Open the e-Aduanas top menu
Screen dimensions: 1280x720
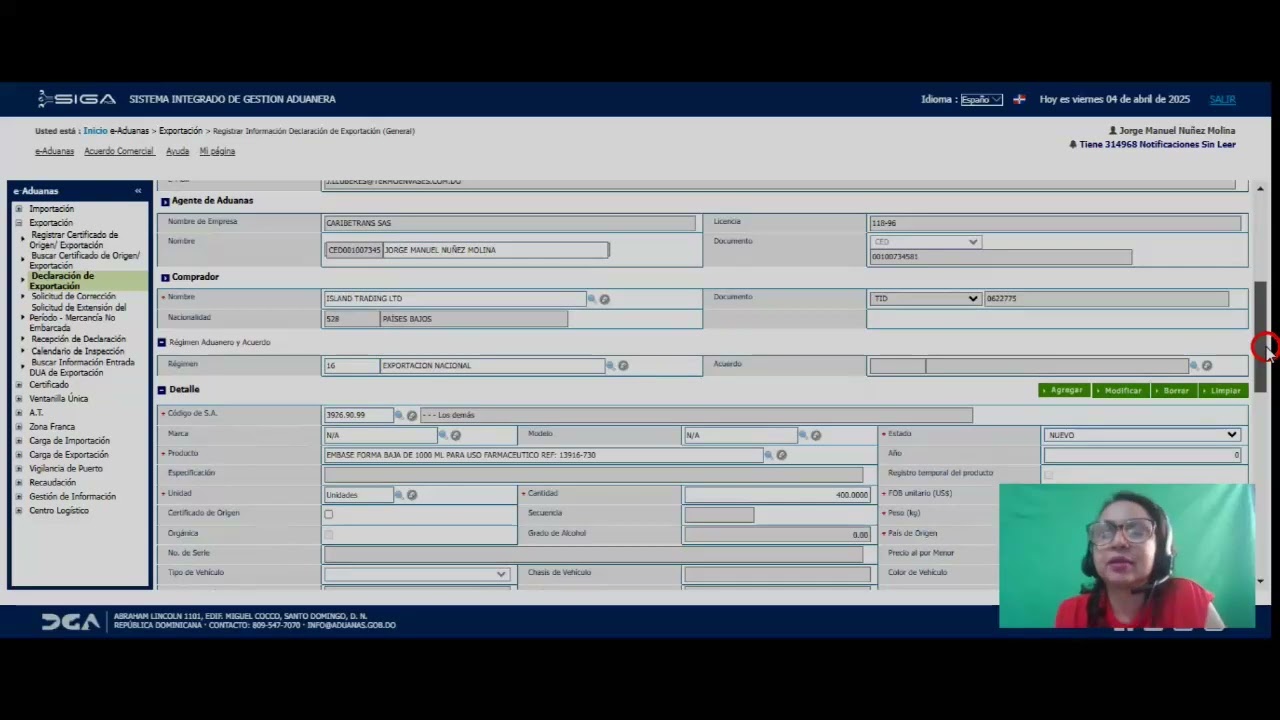point(54,152)
